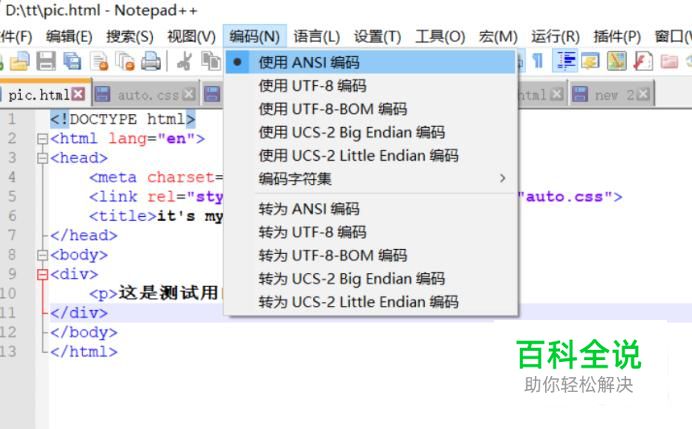
Task: Click line number 13 in margin
Action: (8, 352)
